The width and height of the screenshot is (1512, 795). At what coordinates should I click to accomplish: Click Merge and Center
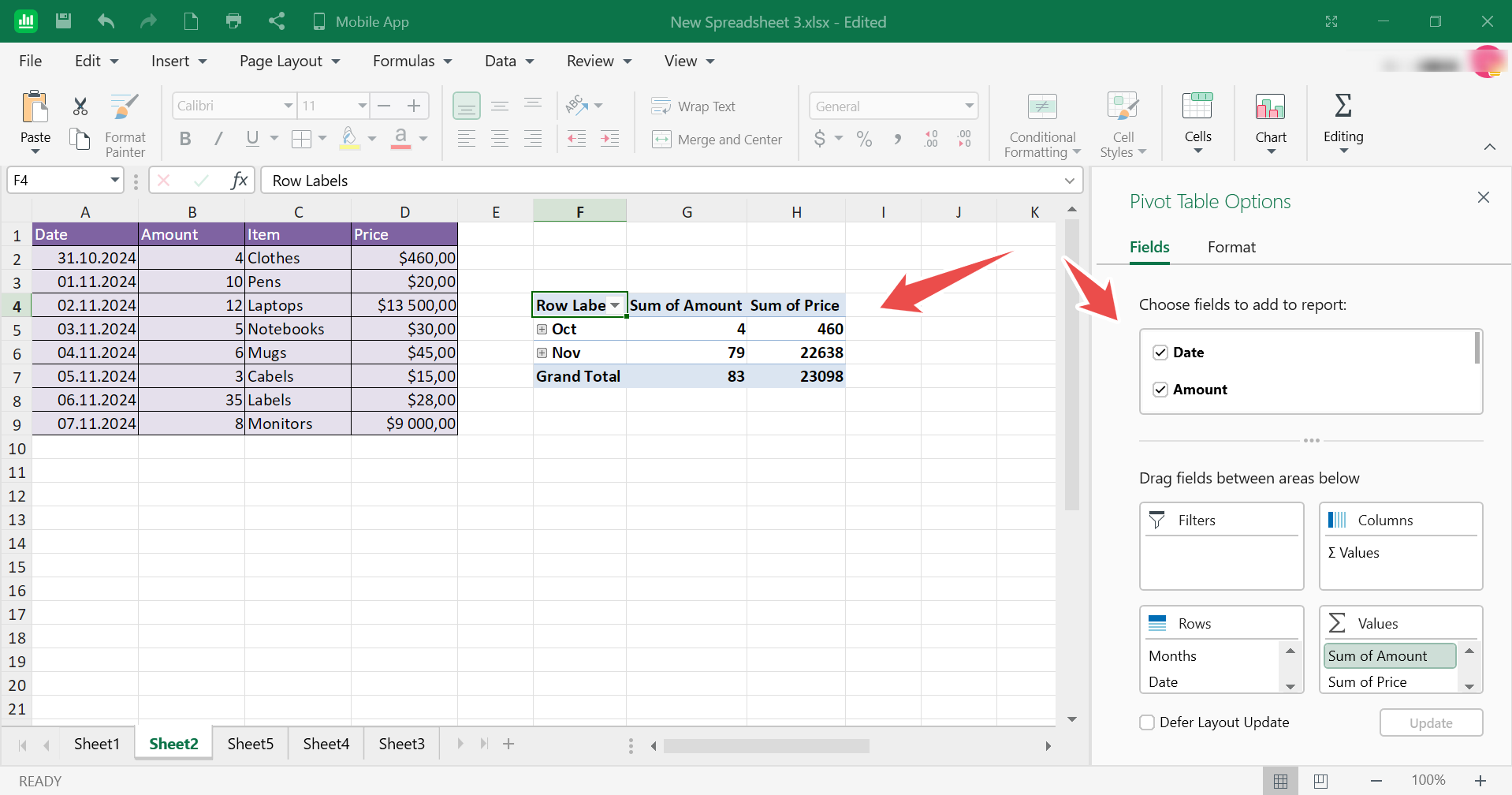717,140
